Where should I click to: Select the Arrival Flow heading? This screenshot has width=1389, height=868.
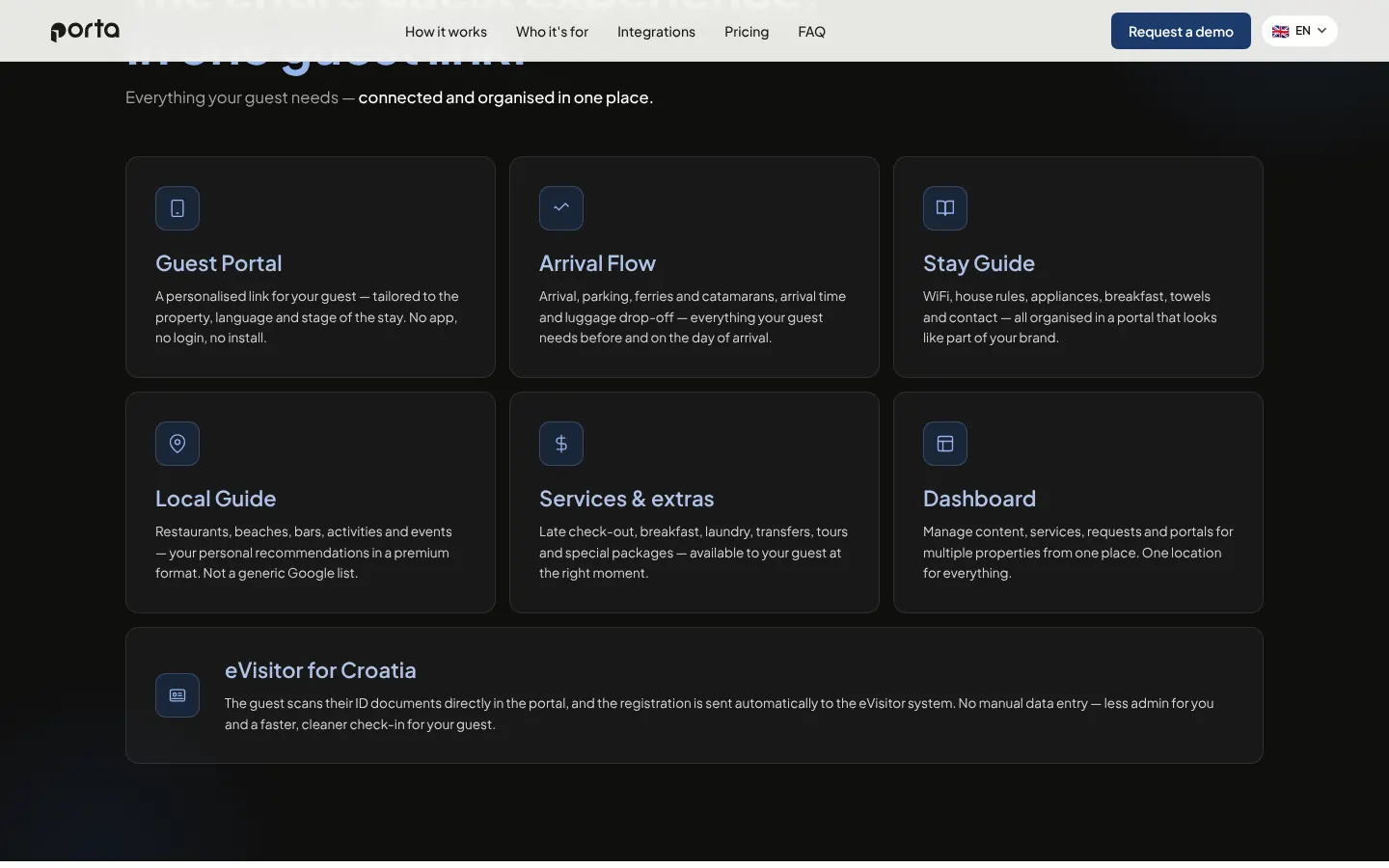pyautogui.click(x=597, y=263)
